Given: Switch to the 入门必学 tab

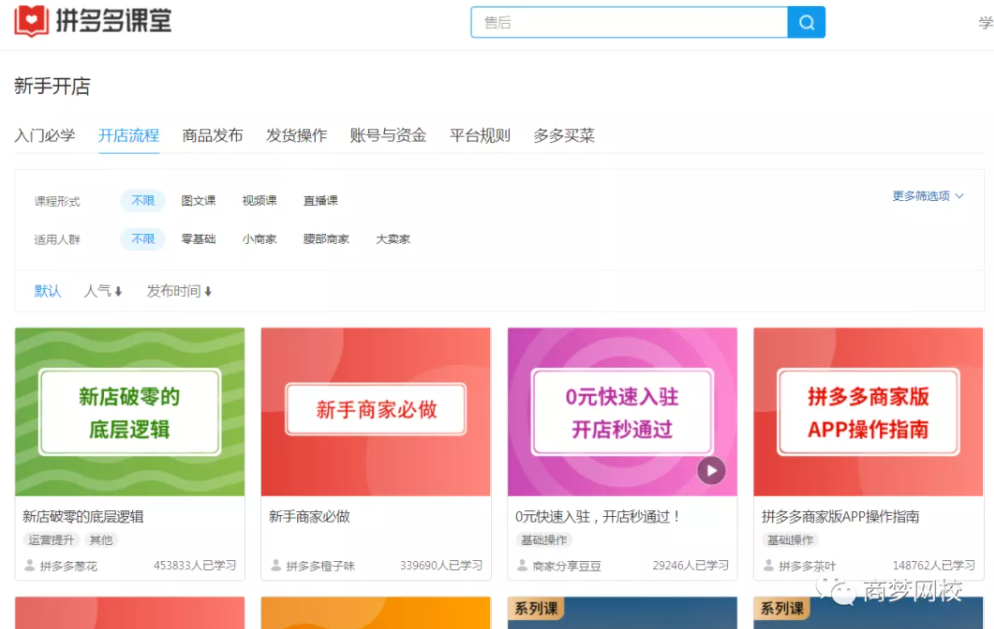Looking at the screenshot, I should tap(44, 136).
